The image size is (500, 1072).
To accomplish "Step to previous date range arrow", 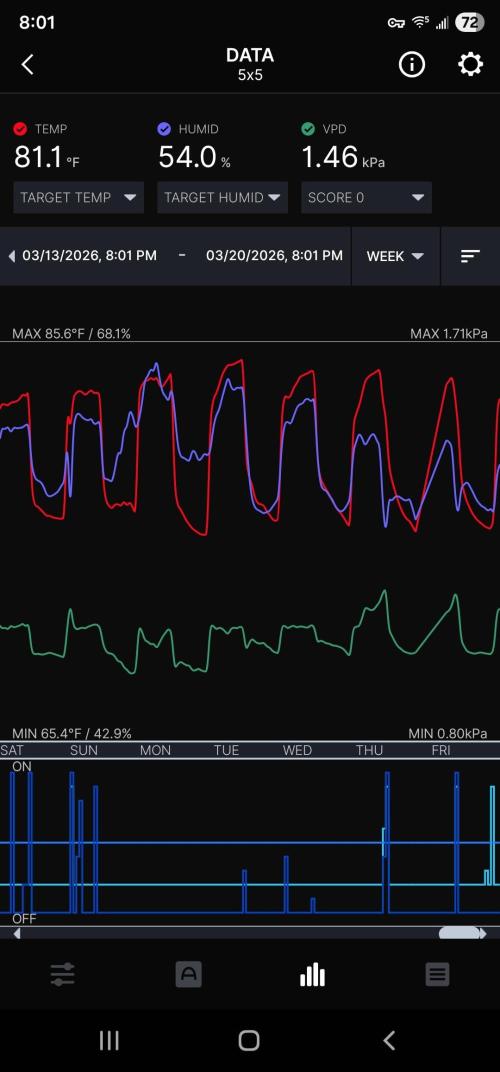I will coord(11,256).
